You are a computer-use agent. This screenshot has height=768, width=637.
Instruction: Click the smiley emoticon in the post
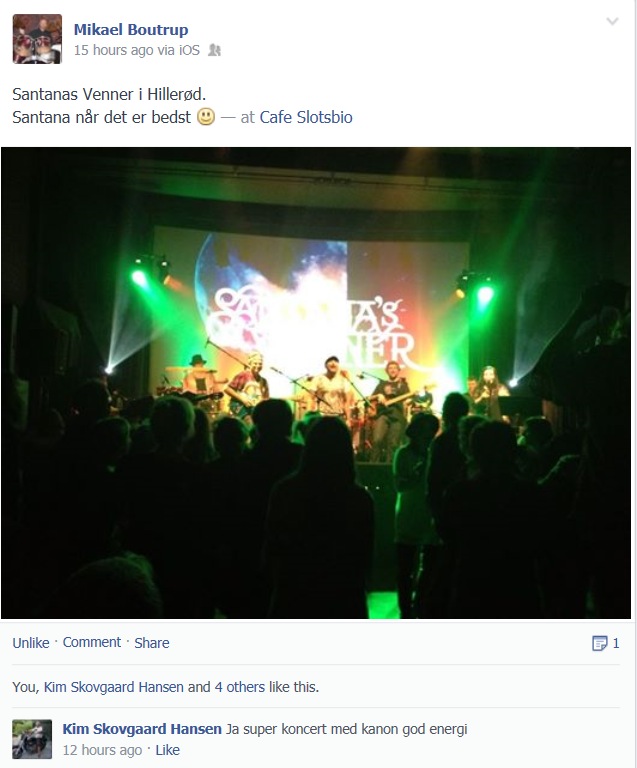tap(206, 117)
